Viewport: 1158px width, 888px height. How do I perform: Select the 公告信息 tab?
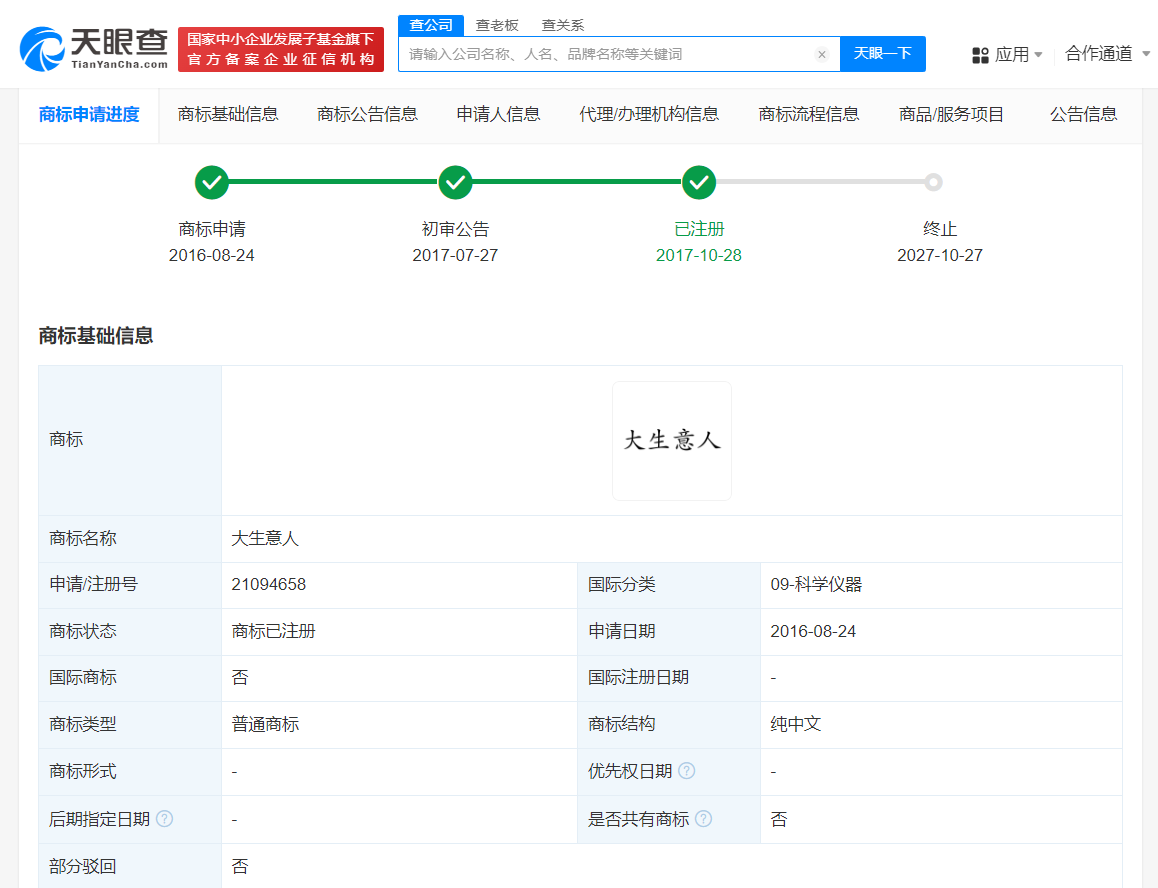coord(1083,115)
